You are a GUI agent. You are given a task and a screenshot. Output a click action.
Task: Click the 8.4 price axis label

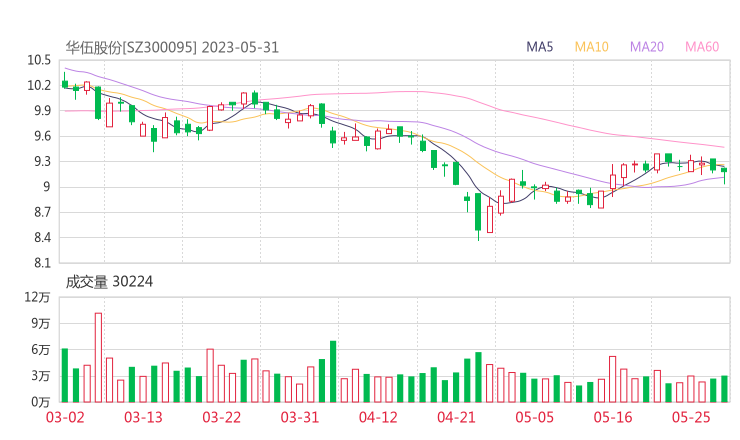pyautogui.click(x=42, y=238)
